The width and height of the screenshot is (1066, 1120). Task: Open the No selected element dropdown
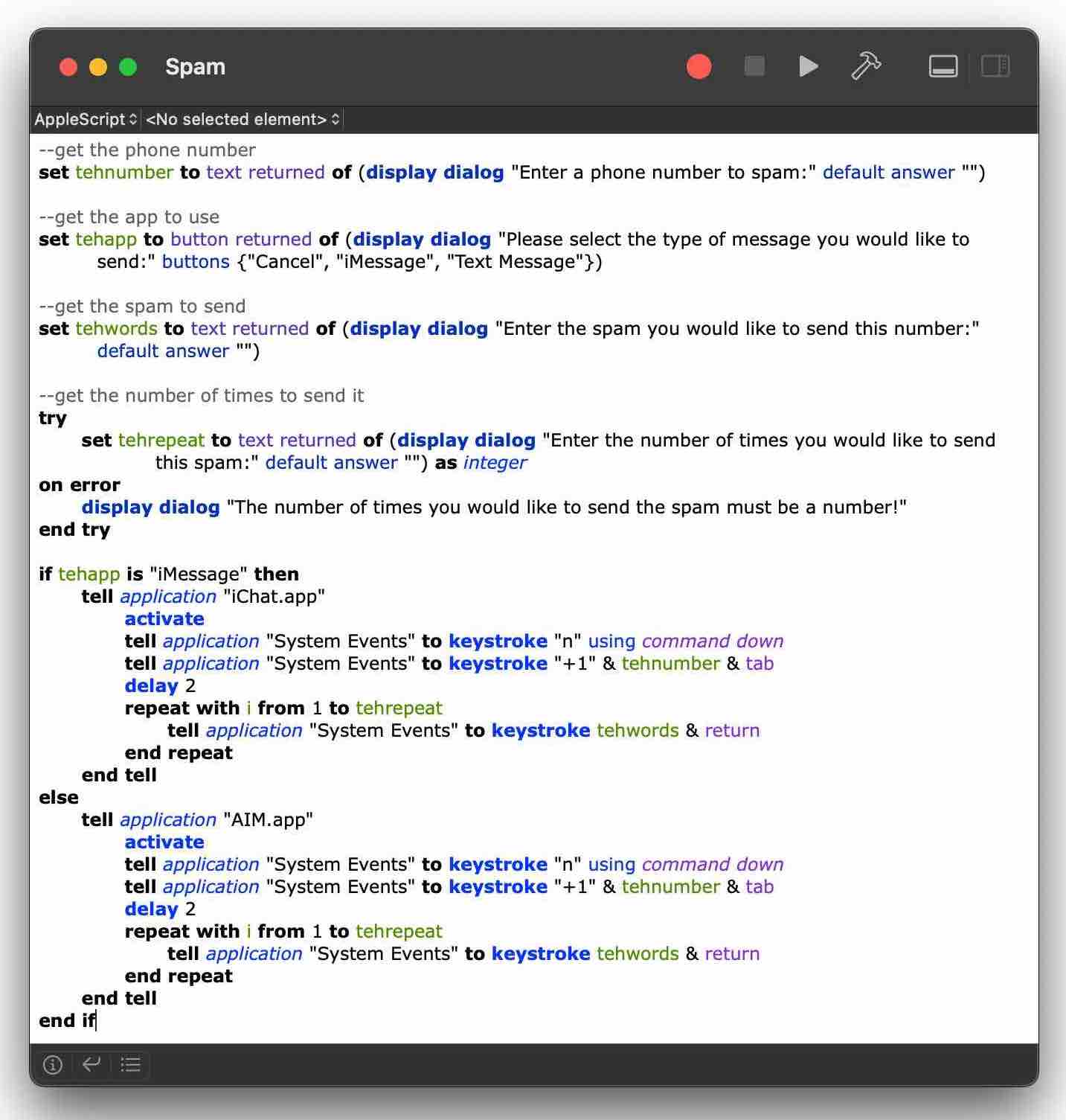(243, 119)
